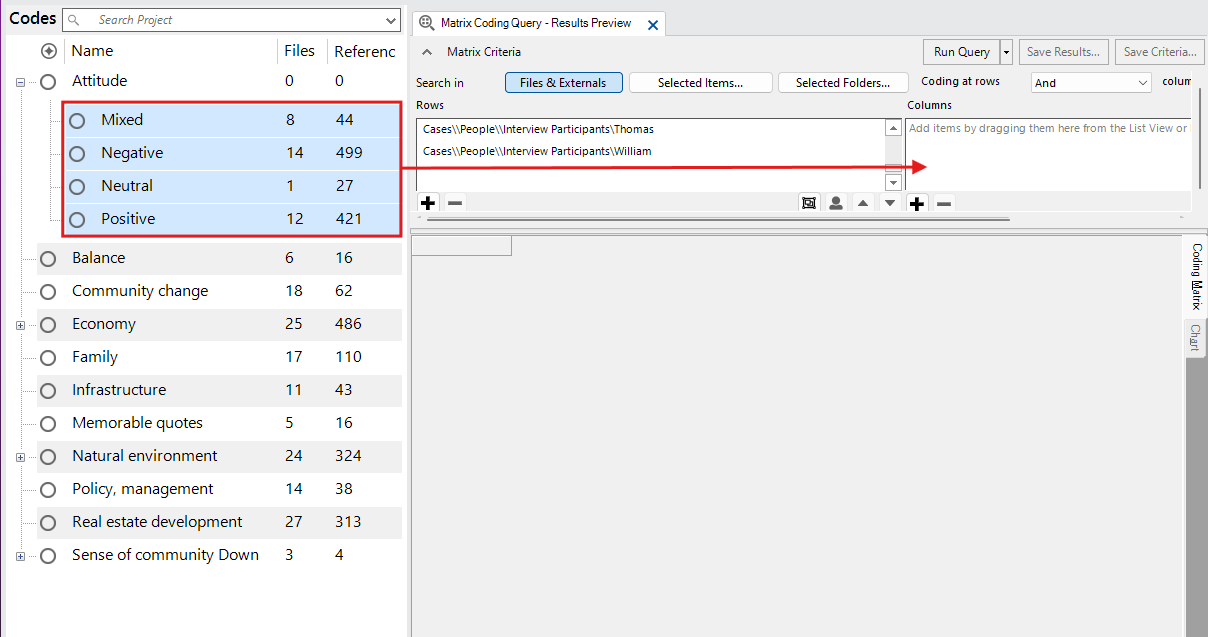Switch to the Chart side tab
1208x637 pixels.
tap(1195, 338)
